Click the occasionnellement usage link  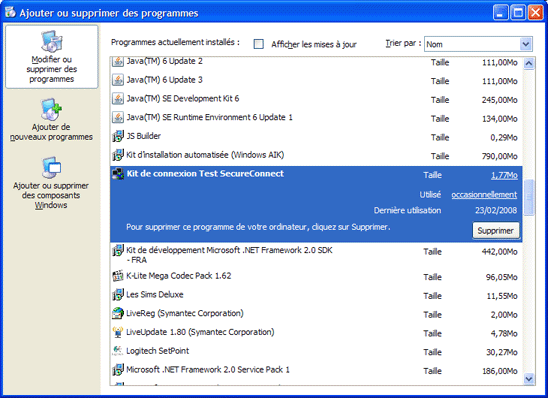click(484, 195)
